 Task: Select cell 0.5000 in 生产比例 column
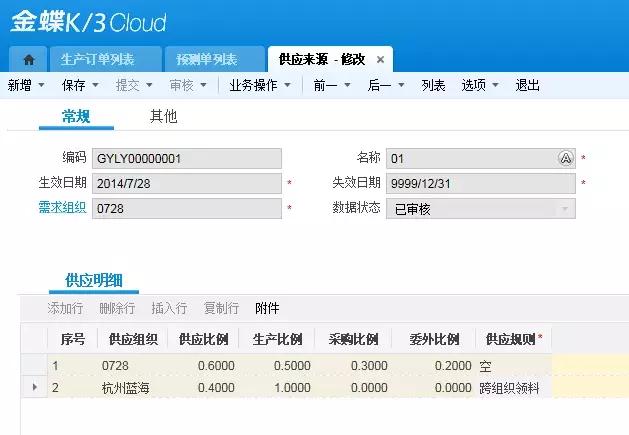(277, 366)
